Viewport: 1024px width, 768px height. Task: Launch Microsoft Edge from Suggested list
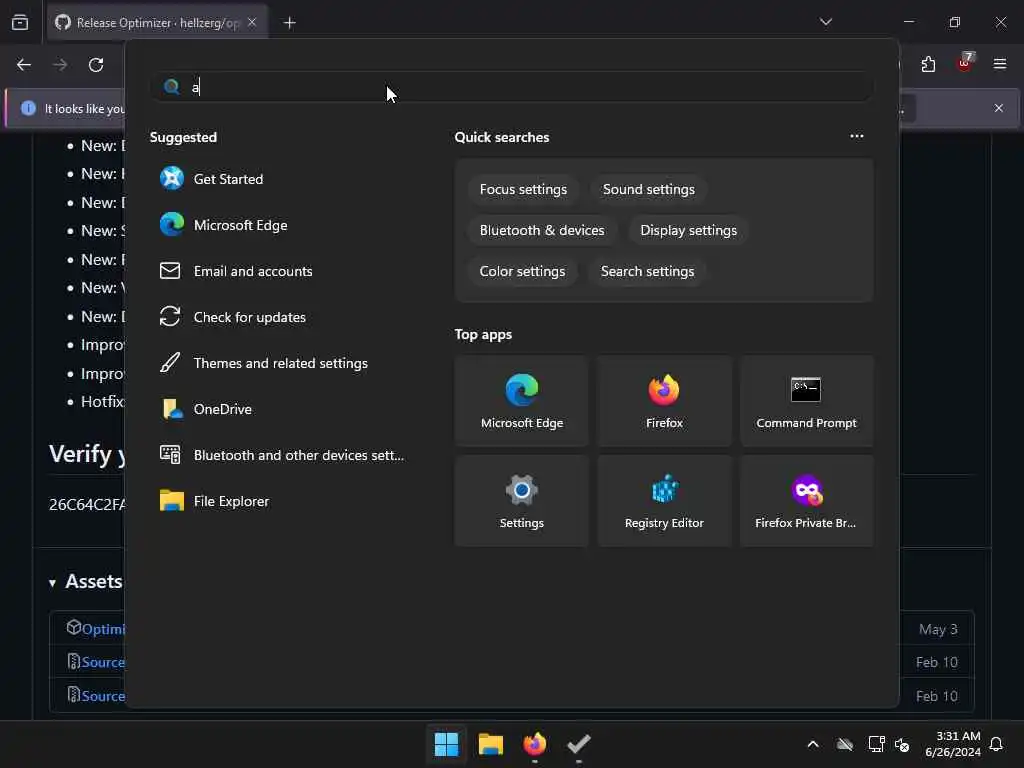pyautogui.click(x=281, y=225)
